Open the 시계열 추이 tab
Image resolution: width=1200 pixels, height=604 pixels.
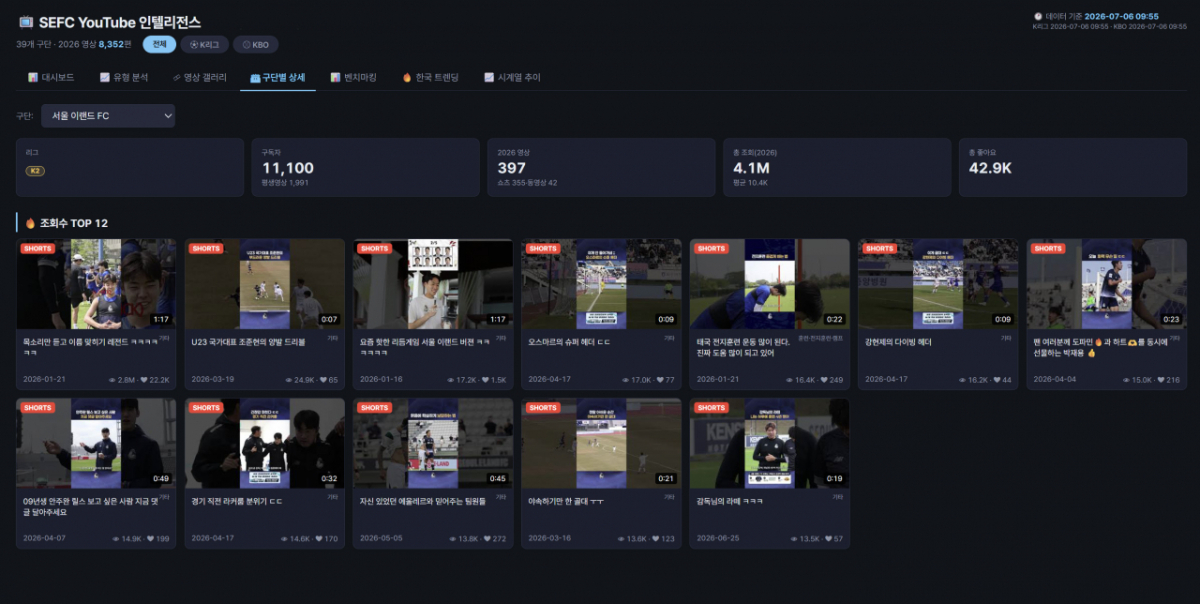[512, 77]
